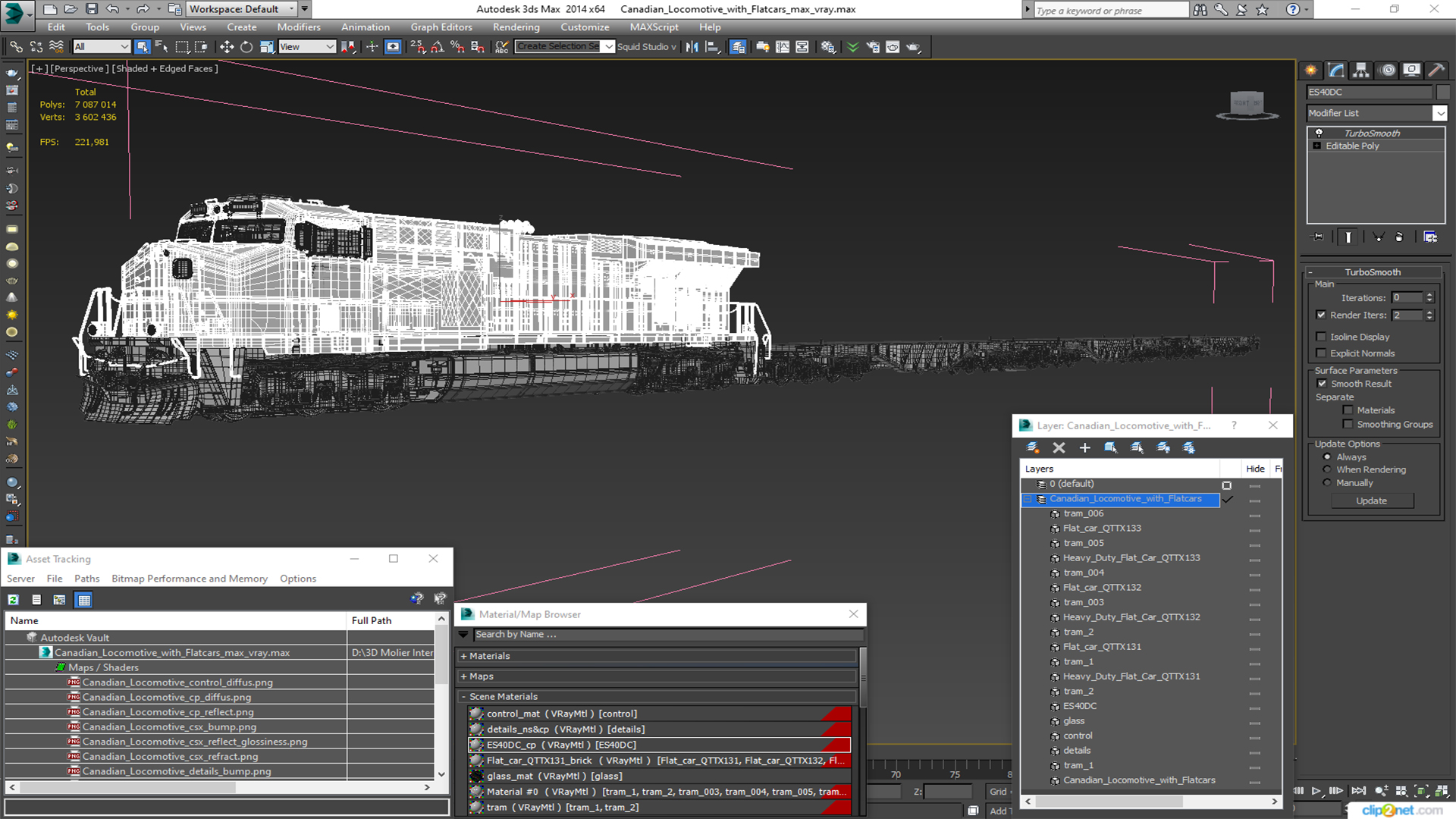The image size is (1456, 819).
Task: Enable the Explicit Normals checkbox
Action: (x=1322, y=353)
